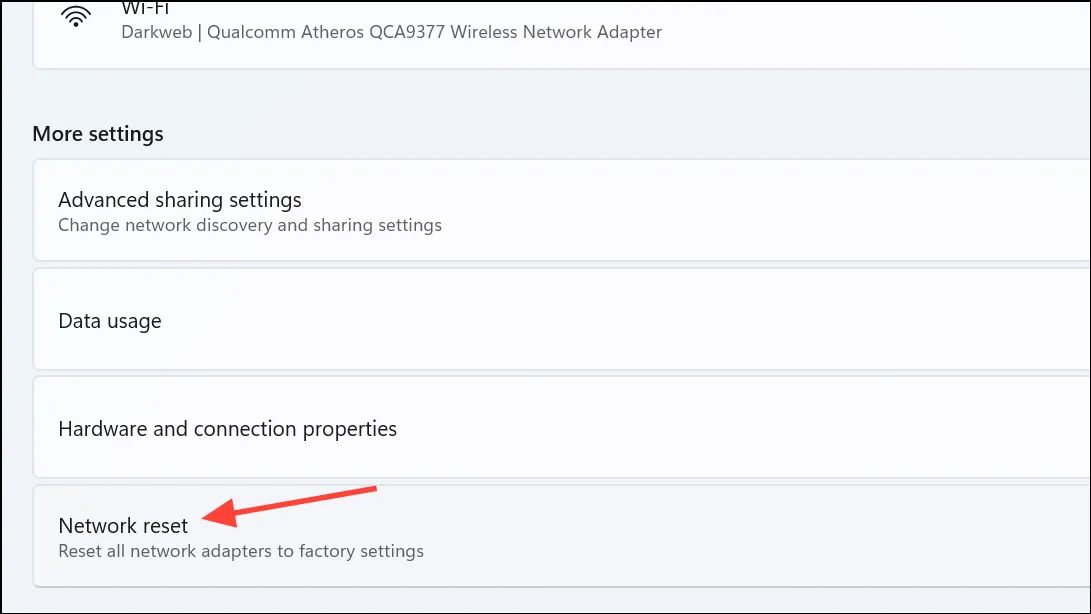Open Hardware and connection properties
The width and height of the screenshot is (1091, 614).
pos(561,427)
